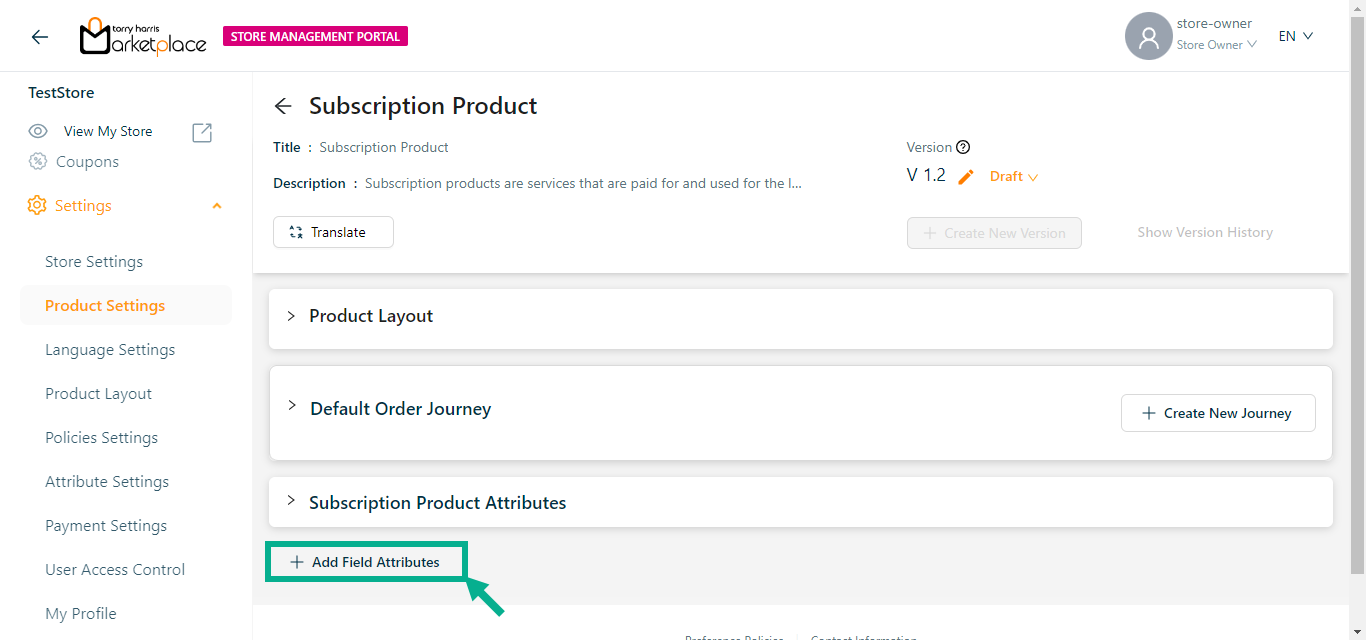The image size is (1366, 640).
Task: Click the Translate button
Action: pos(333,232)
